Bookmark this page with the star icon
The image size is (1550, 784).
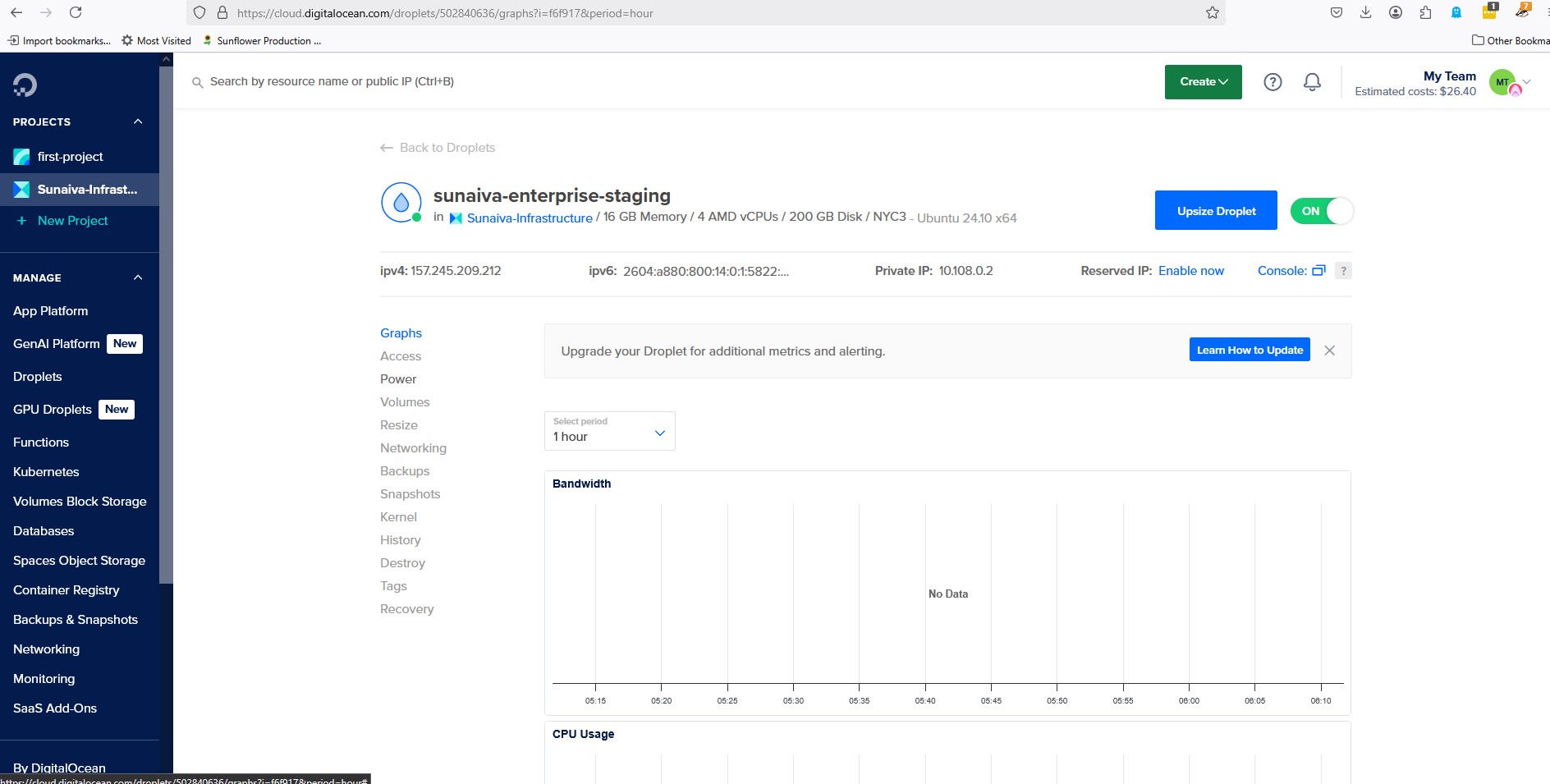(x=1212, y=13)
